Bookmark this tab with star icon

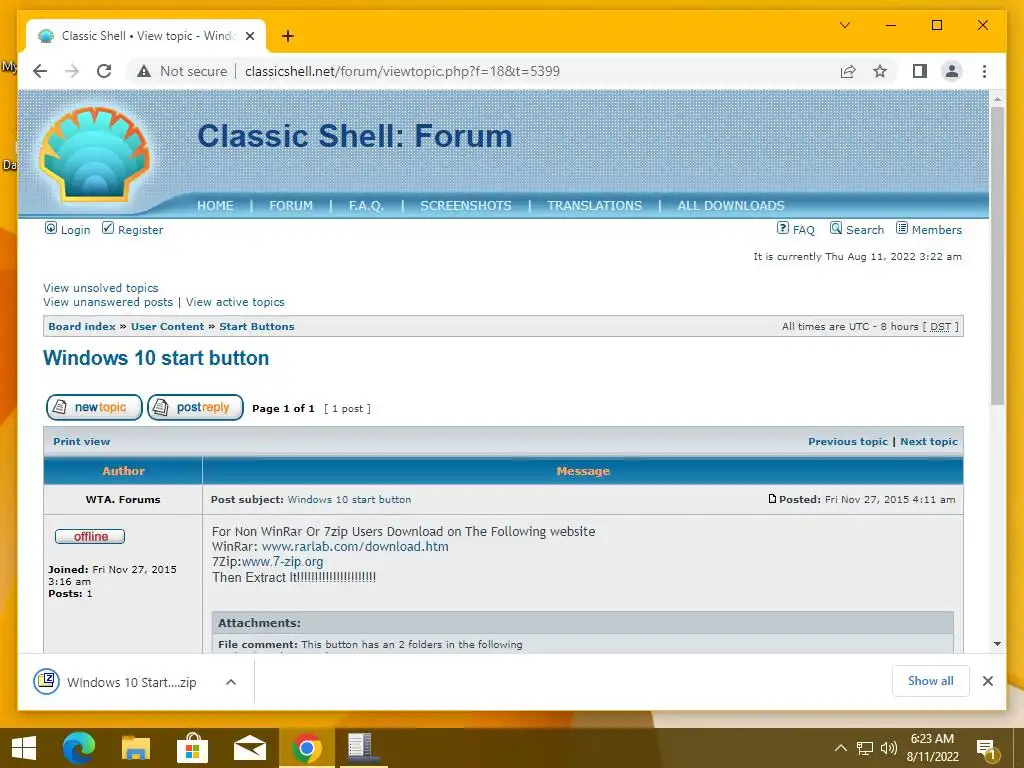[x=880, y=71]
